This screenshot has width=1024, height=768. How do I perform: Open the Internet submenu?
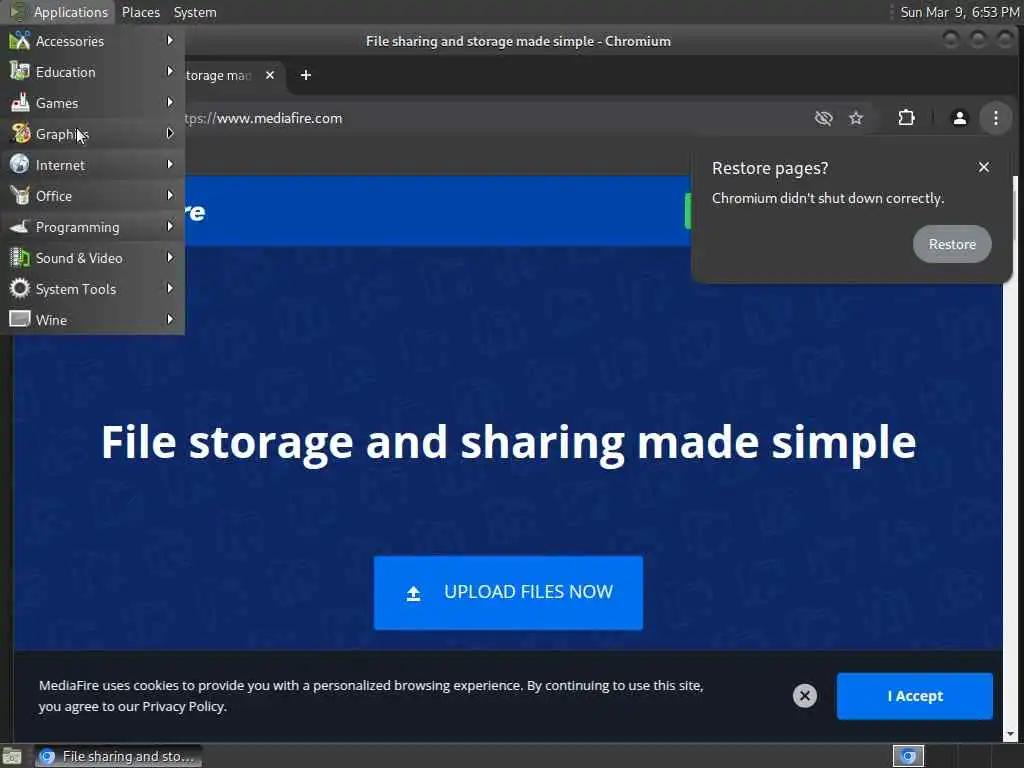coord(92,165)
